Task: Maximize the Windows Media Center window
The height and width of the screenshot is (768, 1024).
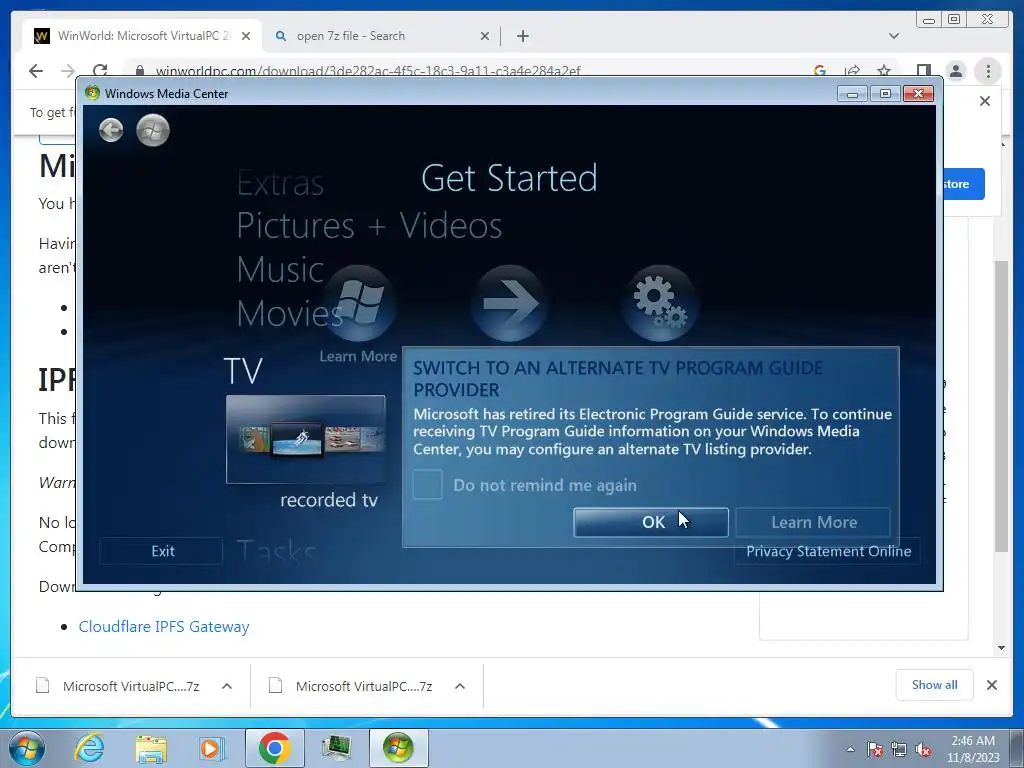Action: (x=885, y=94)
